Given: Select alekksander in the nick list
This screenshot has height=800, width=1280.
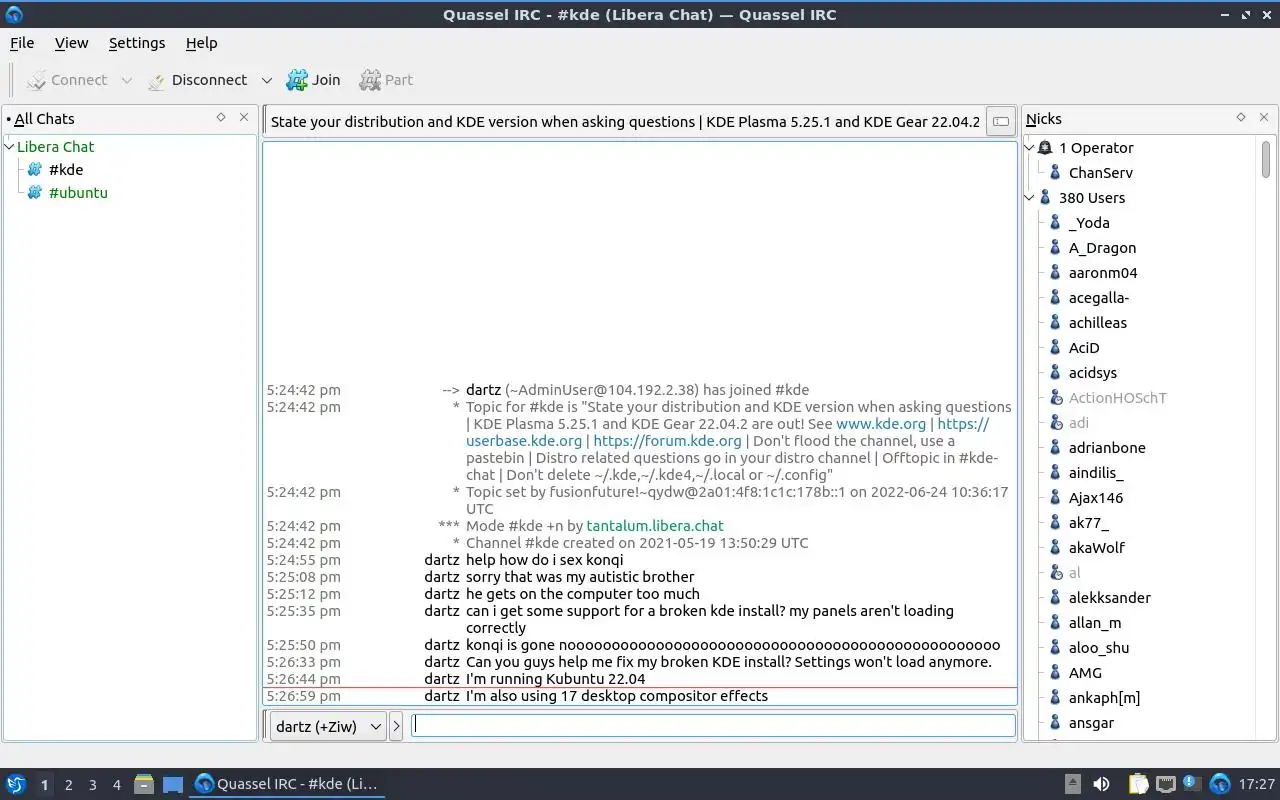Looking at the screenshot, I should pyautogui.click(x=1109, y=597).
